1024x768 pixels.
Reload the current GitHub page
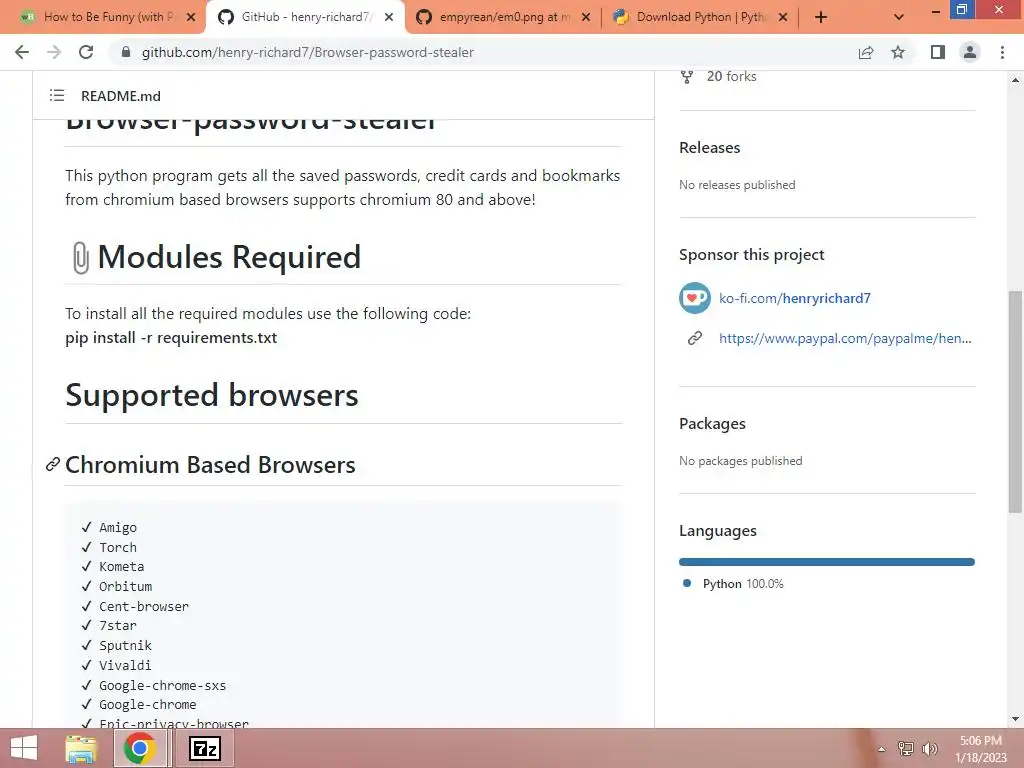point(86,52)
